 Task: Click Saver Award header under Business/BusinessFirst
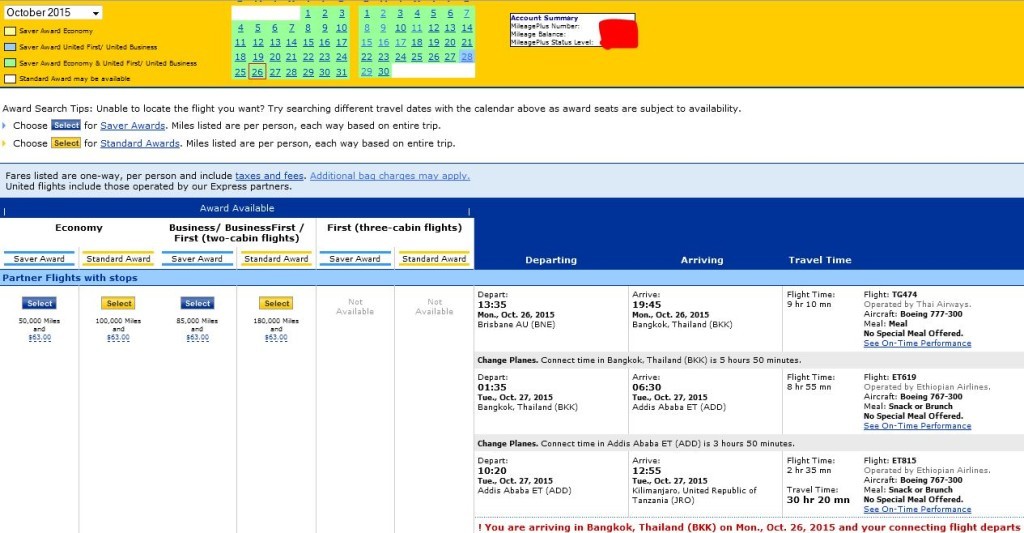tap(197, 259)
